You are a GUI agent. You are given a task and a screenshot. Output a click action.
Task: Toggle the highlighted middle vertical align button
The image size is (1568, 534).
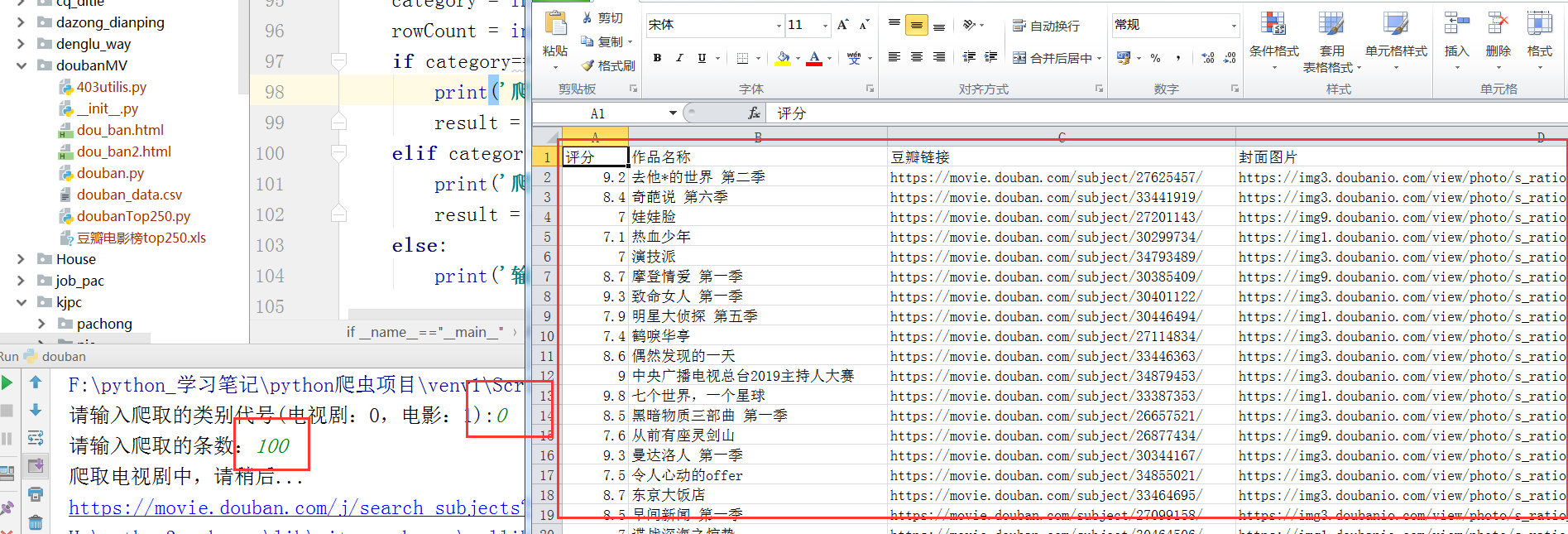point(917,26)
